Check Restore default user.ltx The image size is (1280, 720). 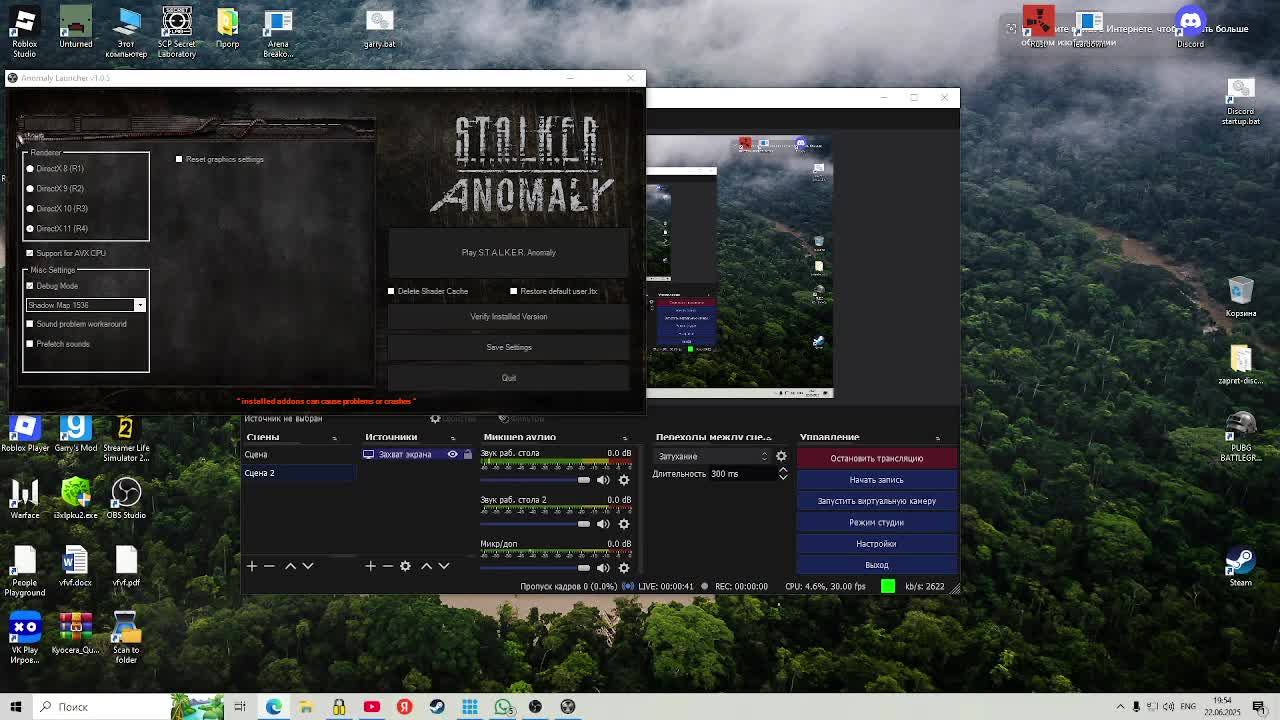click(514, 291)
